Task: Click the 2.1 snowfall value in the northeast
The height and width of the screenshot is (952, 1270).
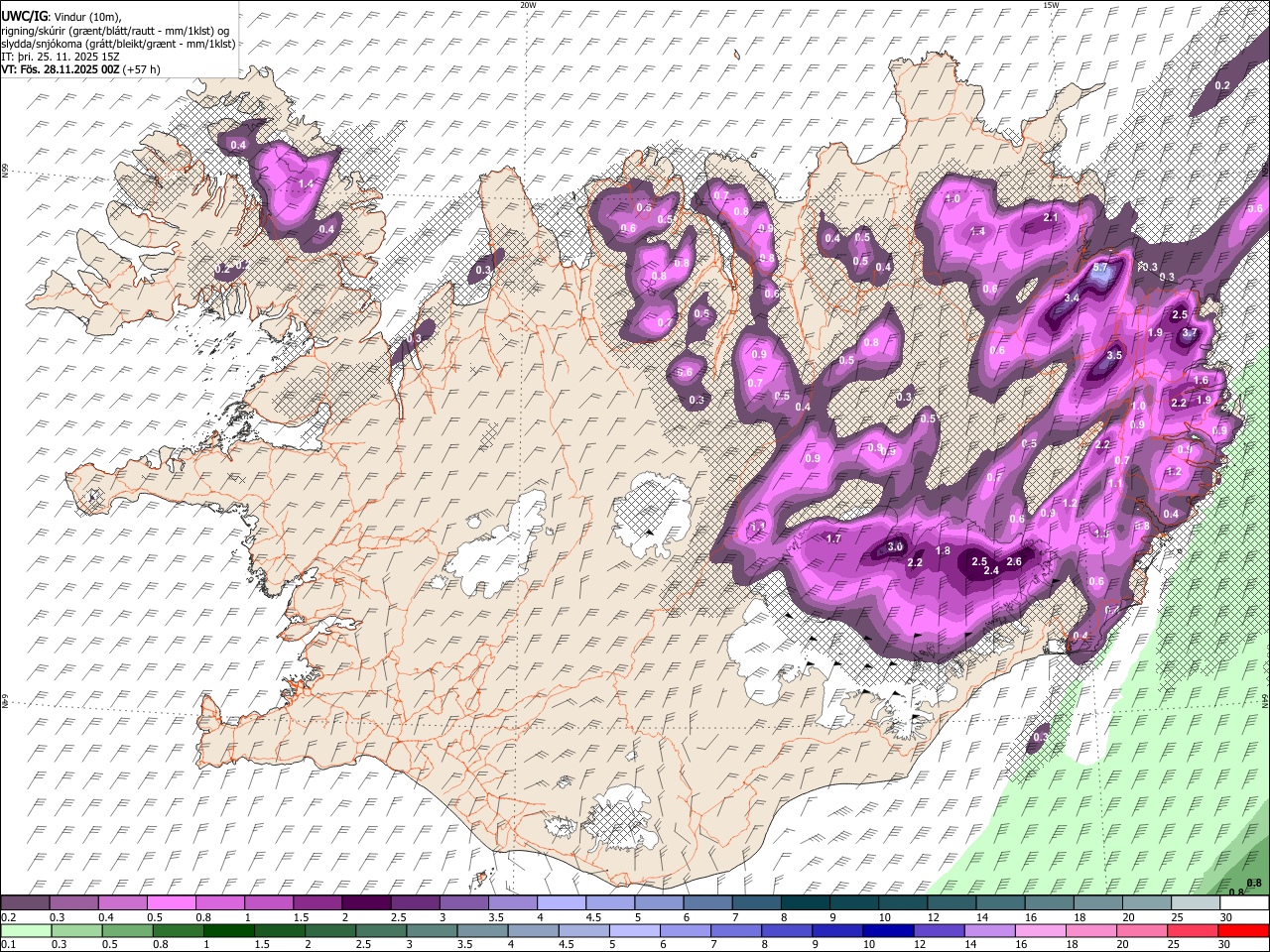Action: tap(1051, 217)
